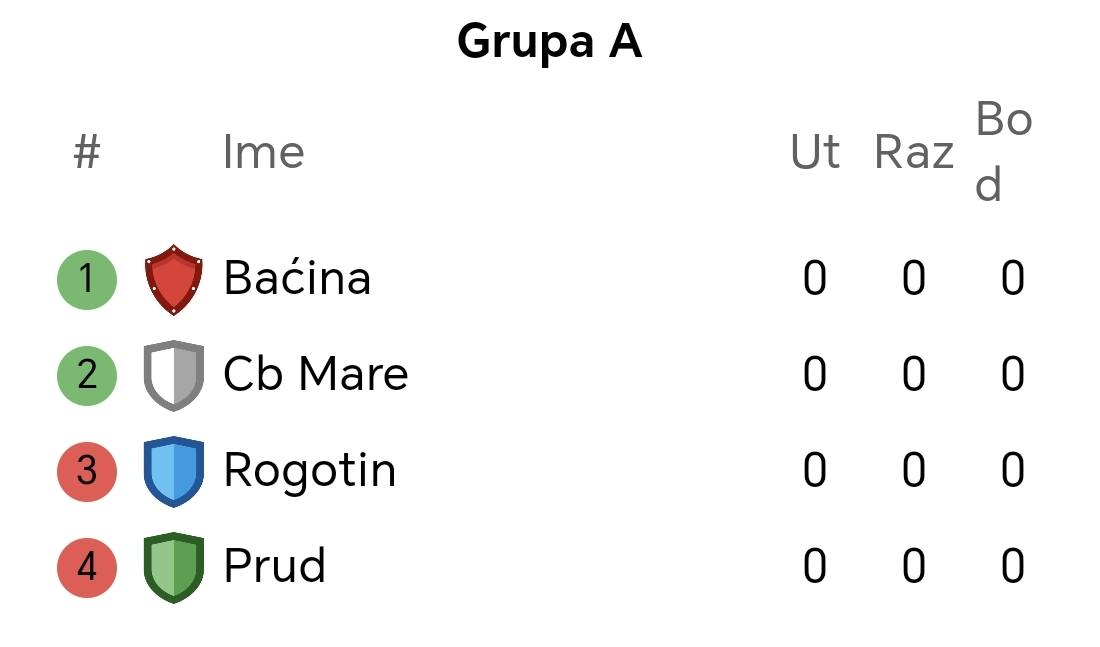1100x647 pixels.
Task: Click the blue shield icon for Rogotin
Action: [x=173, y=472]
